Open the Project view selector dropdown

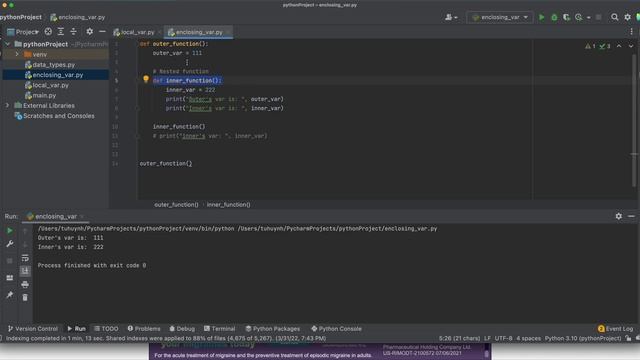point(23,32)
